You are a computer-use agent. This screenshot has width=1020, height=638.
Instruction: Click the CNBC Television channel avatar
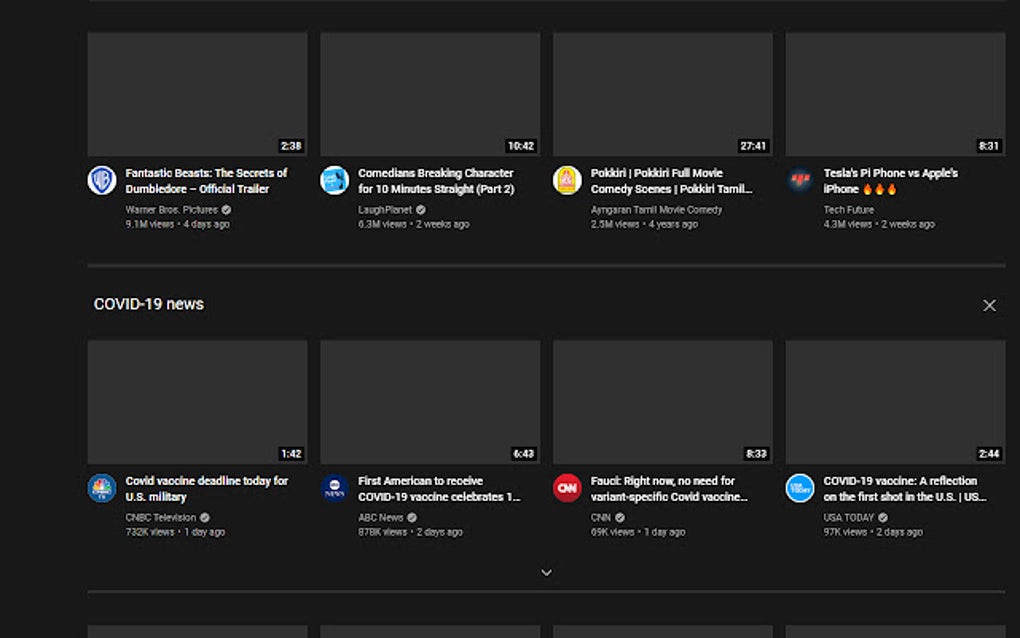[x=102, y=489]
